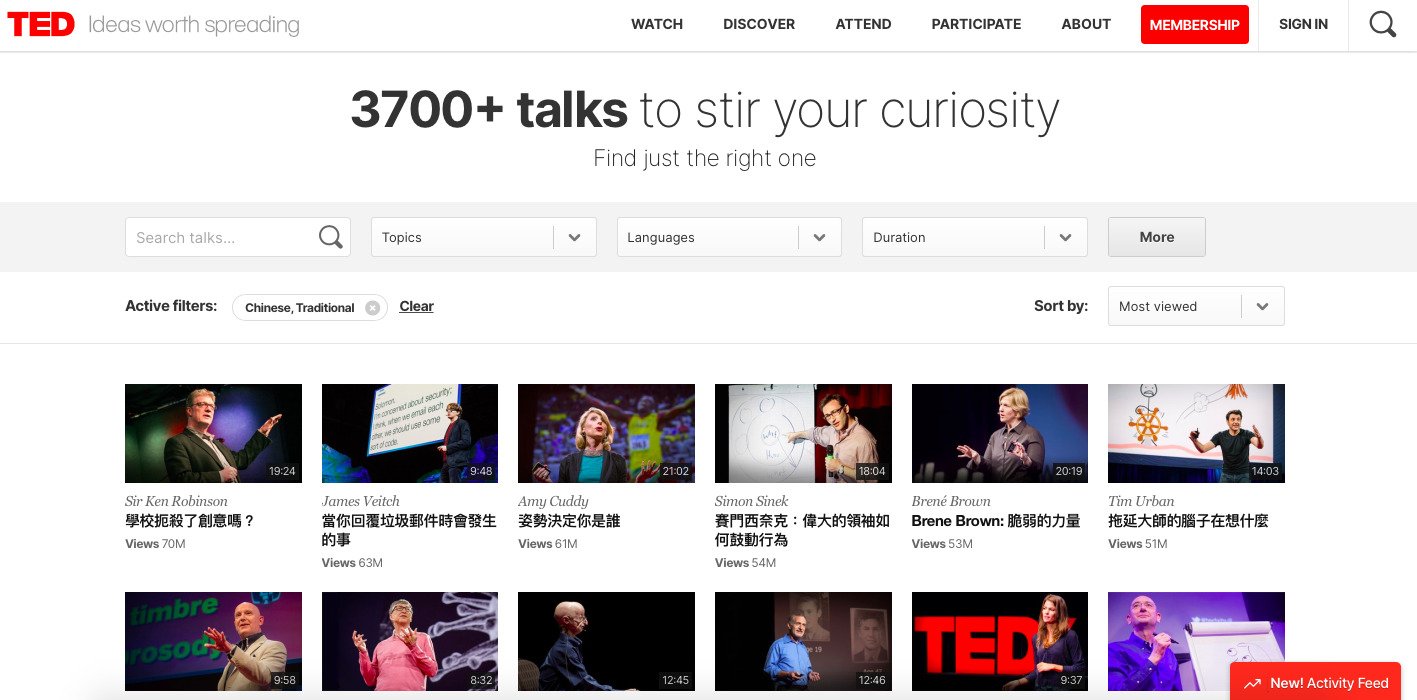Click title Brene Brown: 脆弱的力量
The width and height of the screenshot is (1417, 700).
click(x=996, y=521)
